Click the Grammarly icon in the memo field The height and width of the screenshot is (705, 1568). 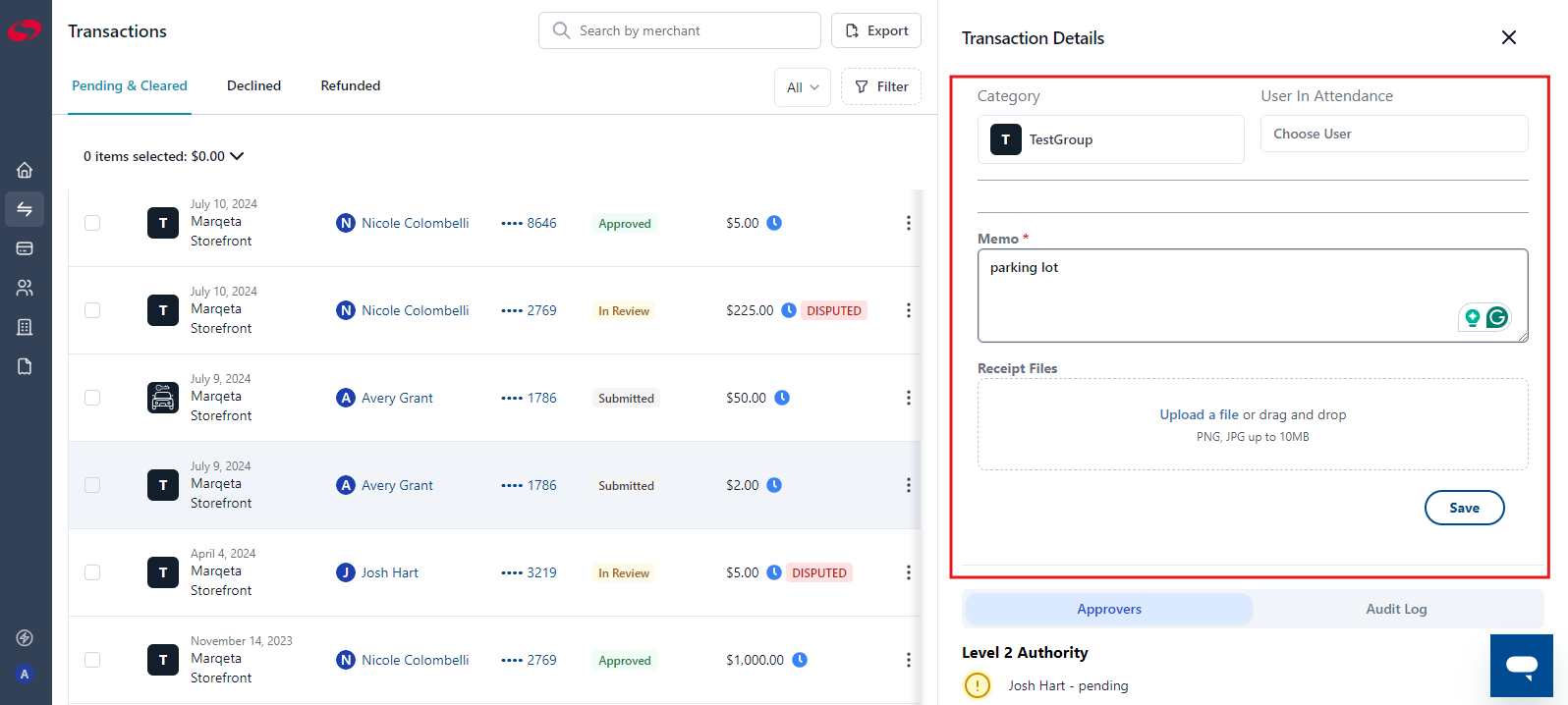1497,317
